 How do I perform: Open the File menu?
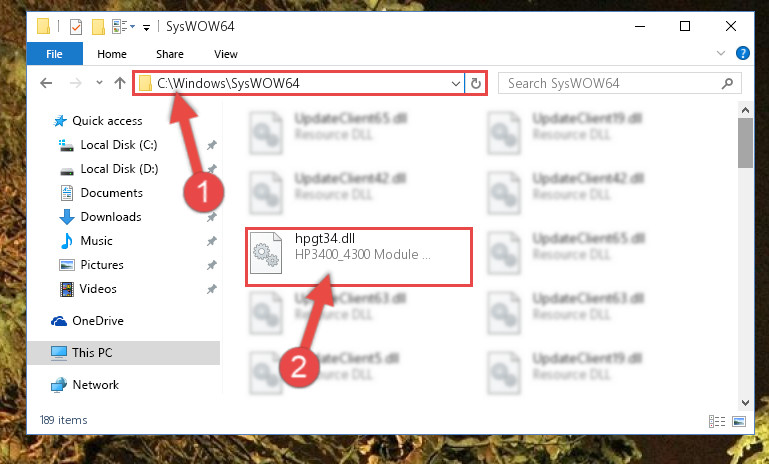[54, 54]
